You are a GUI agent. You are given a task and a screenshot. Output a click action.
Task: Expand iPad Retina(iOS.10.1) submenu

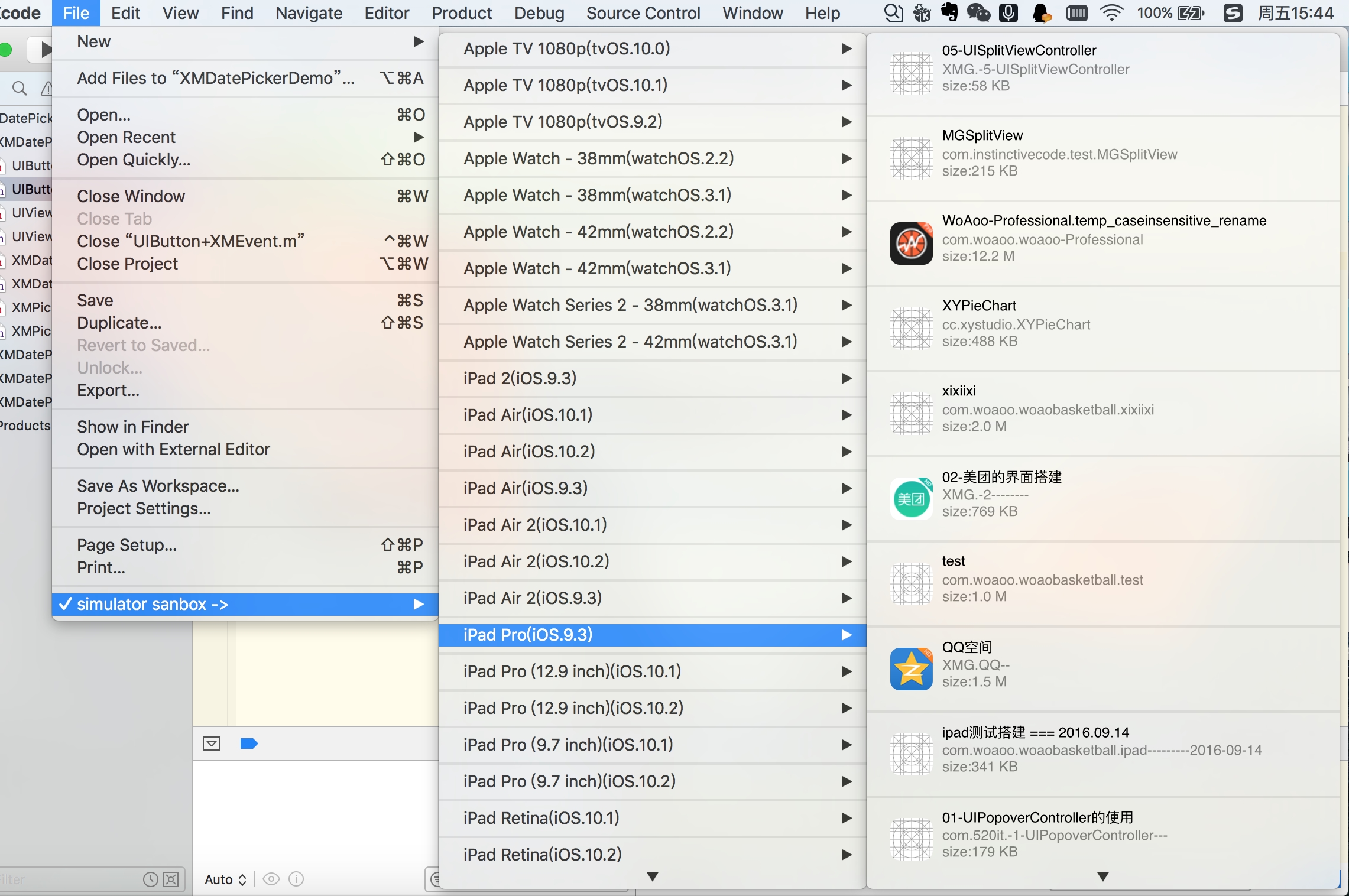pyautogui.click(x=652, y=818)
